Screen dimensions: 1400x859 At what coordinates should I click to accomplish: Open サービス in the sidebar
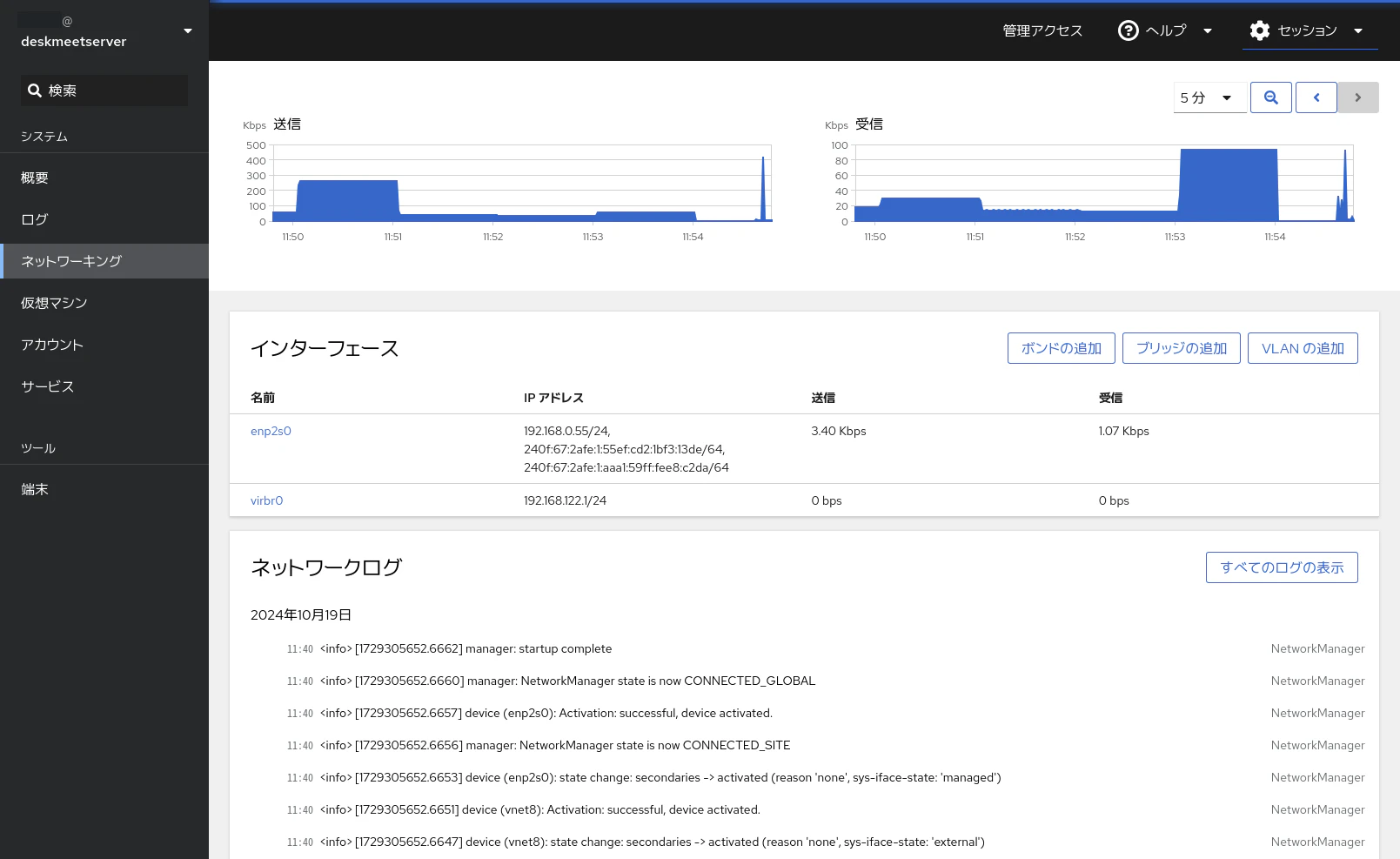tap(104, 386)
